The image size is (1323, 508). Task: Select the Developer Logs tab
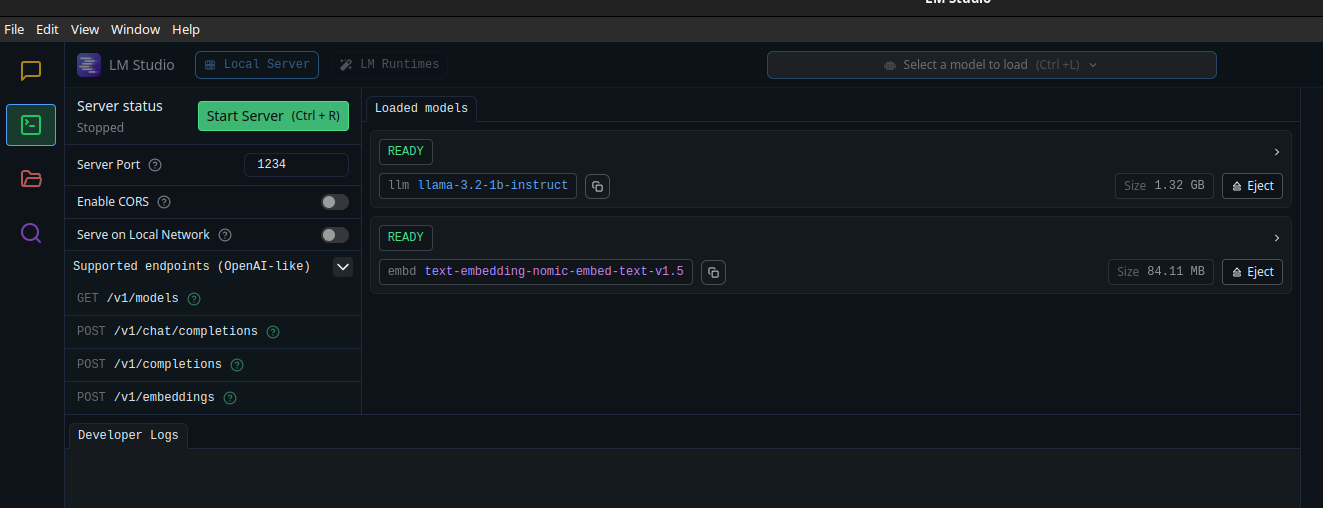coord(128,435)
